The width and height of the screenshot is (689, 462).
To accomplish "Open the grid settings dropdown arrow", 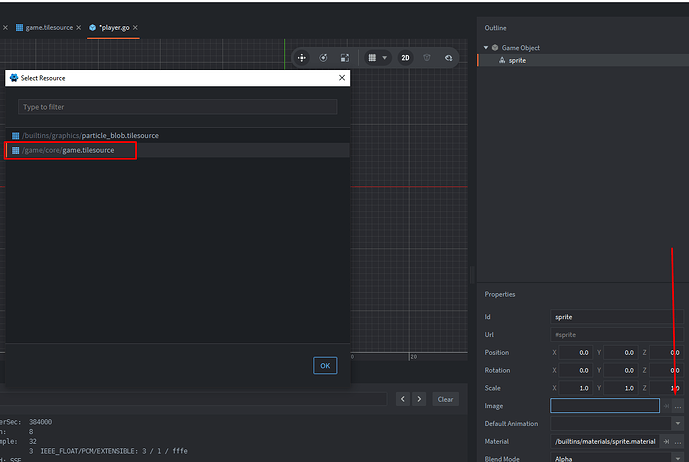I will (385, 58).
